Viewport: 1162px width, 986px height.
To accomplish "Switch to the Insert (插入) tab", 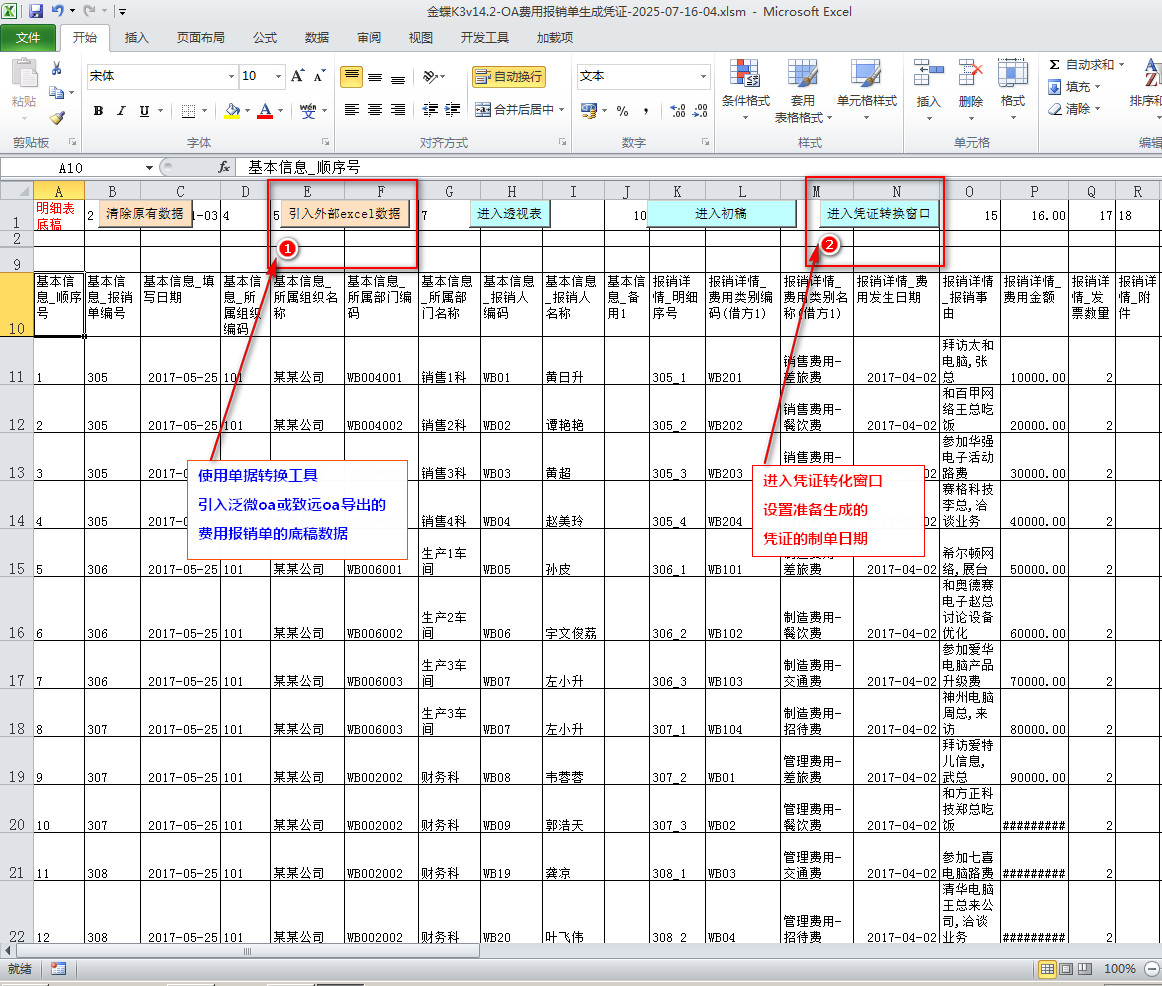I will coord(136,38).
